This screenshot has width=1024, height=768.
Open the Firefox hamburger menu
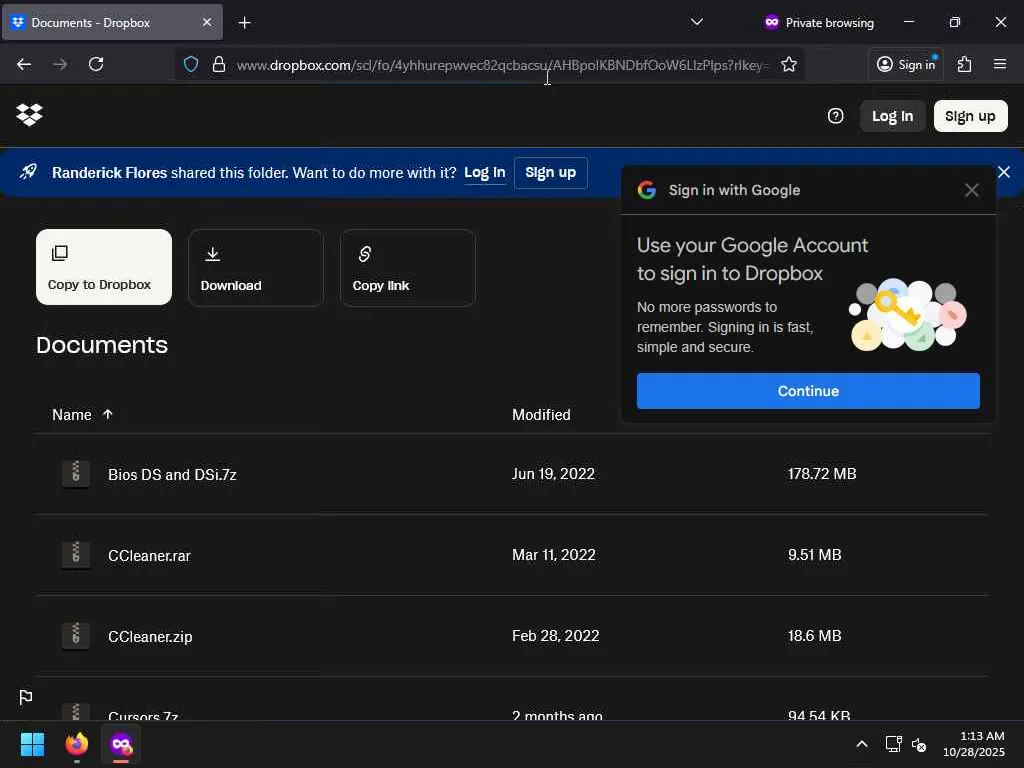(1000, 64)
